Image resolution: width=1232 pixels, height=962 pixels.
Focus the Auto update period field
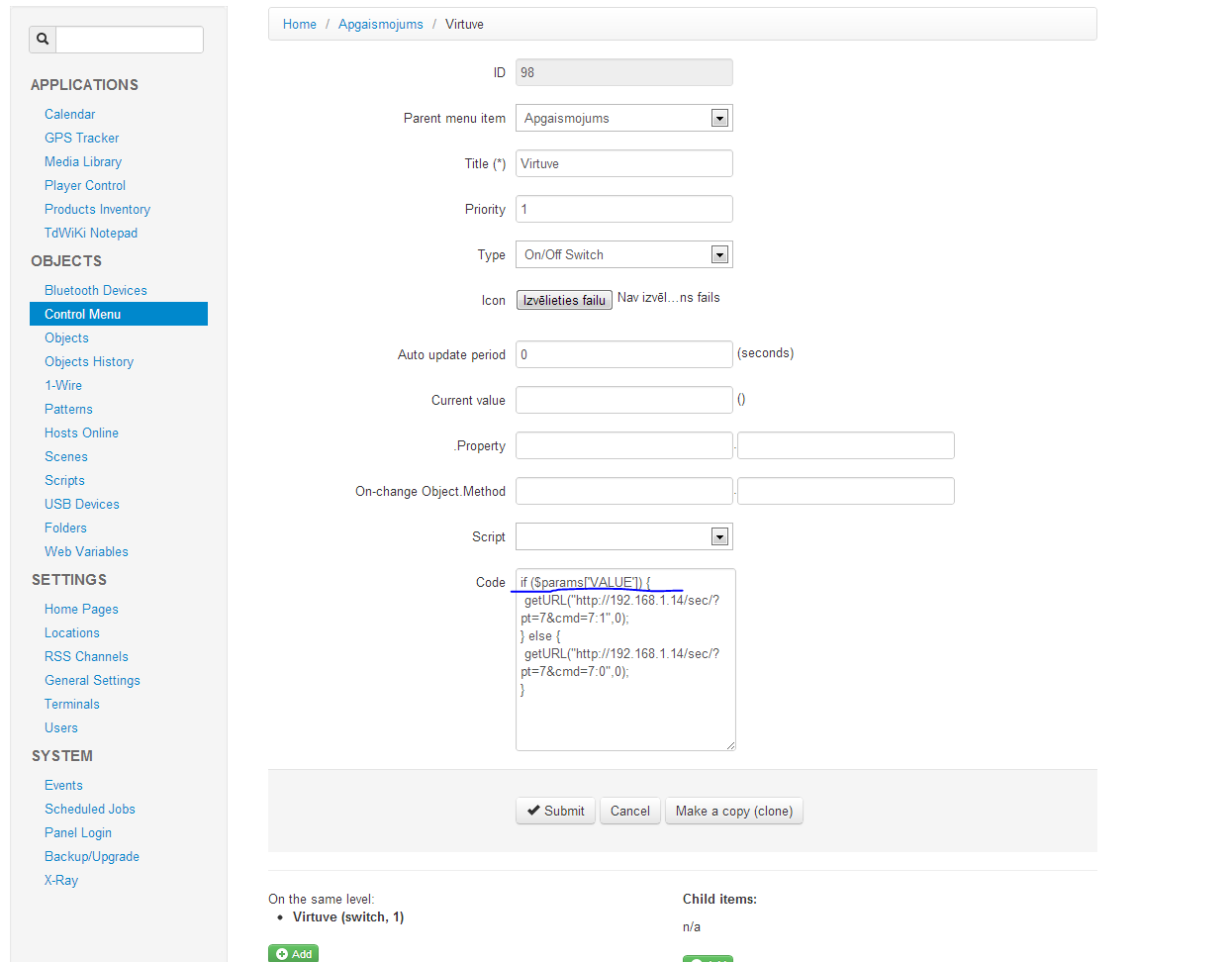pyautogui.click(x=623, y=354)
